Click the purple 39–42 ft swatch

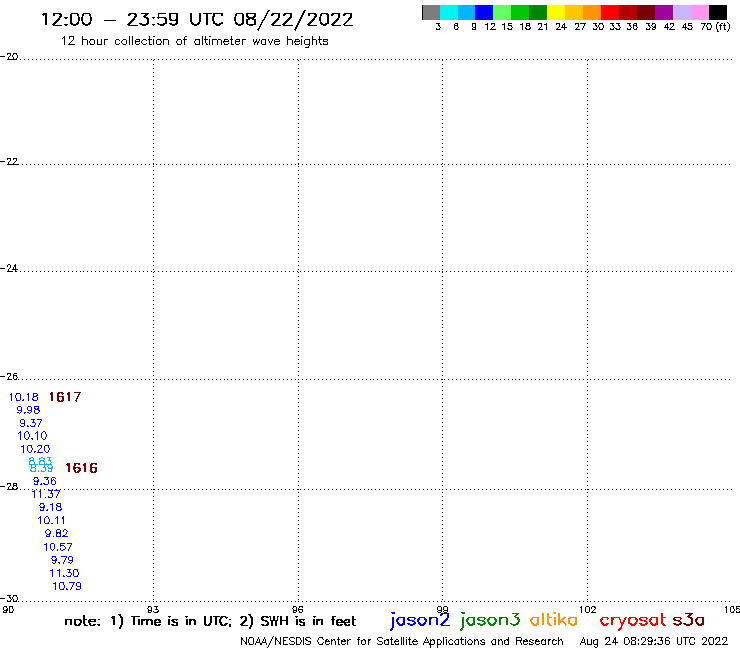(x=664, y=12)
